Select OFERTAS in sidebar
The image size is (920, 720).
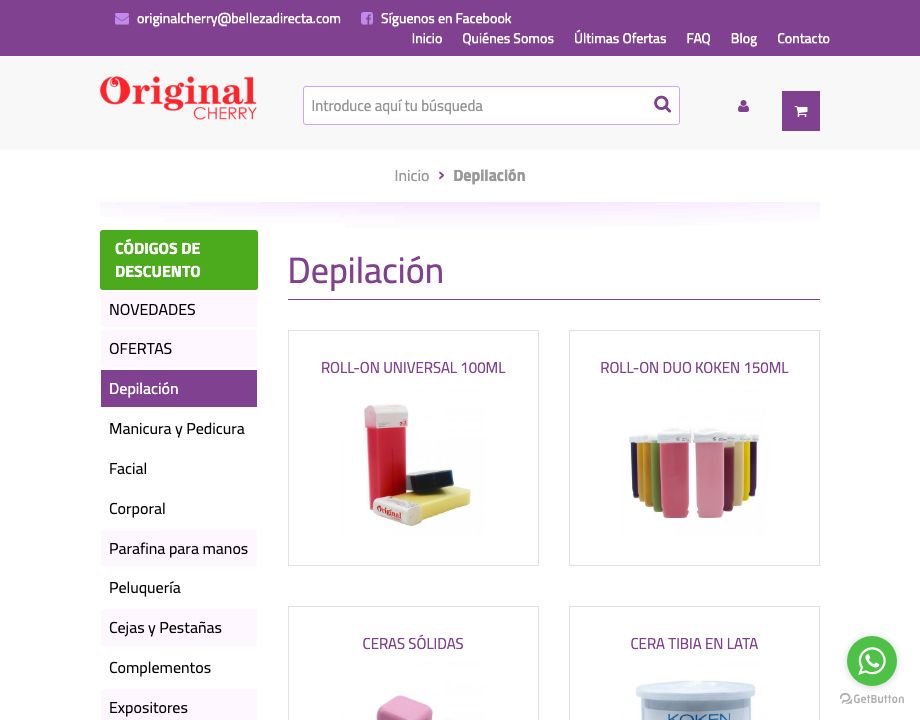(179, 349)
